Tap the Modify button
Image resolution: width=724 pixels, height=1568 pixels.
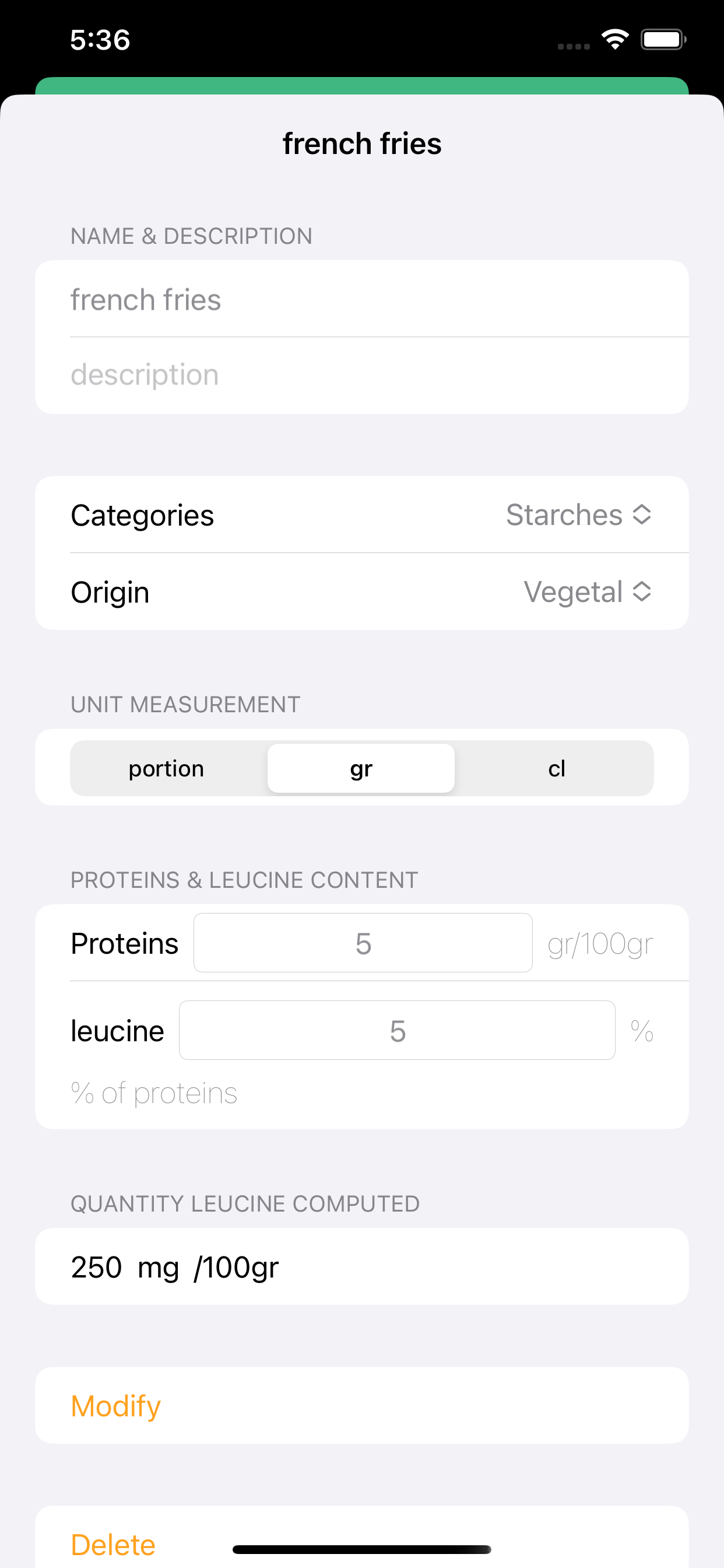362,1405
